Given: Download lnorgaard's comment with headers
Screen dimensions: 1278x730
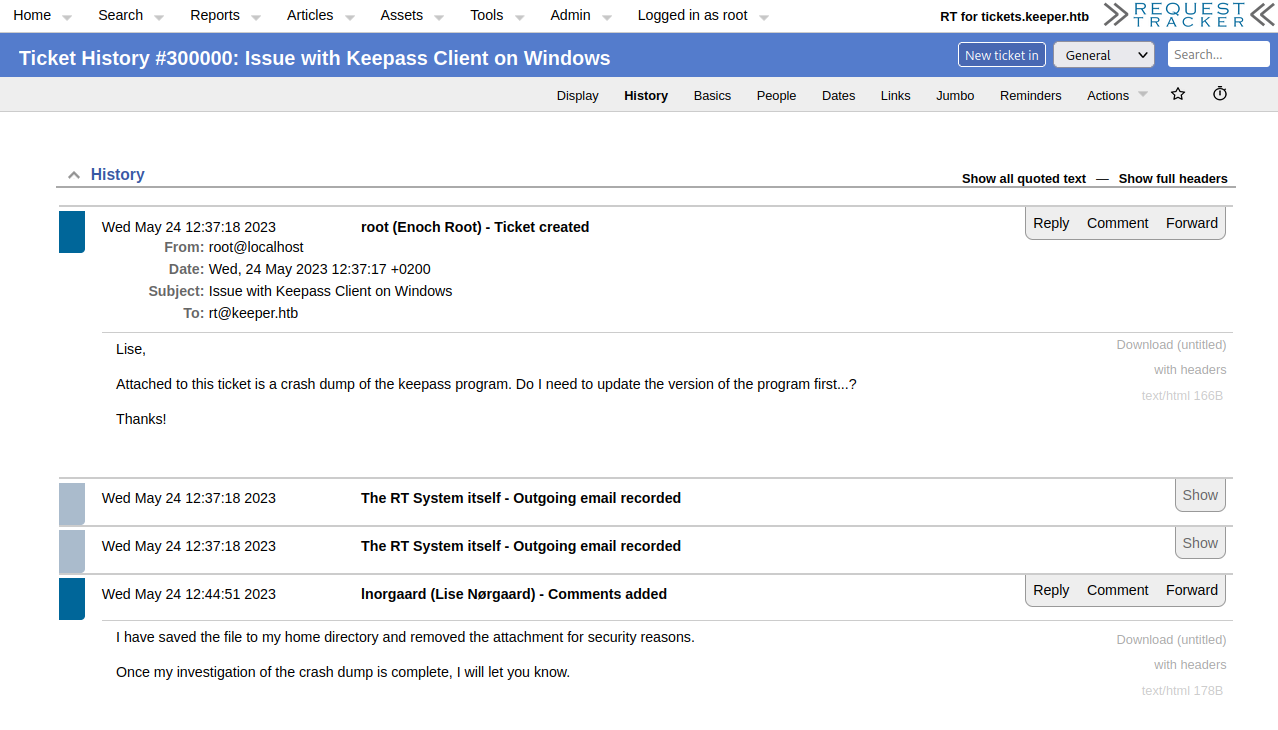Looking at the screenshot, I should [x=1190, y=665].
